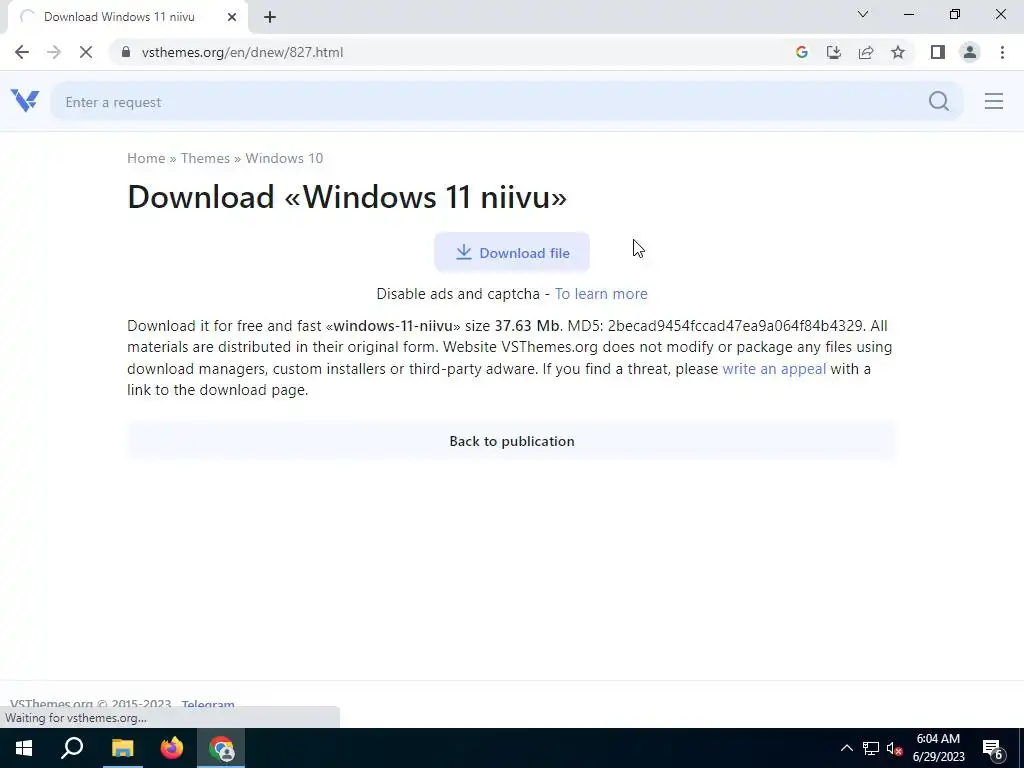The height and width of the screenshot is (768, 1024).
Task: Open the Telegram footer link
Action: click(x=208, y=704)
